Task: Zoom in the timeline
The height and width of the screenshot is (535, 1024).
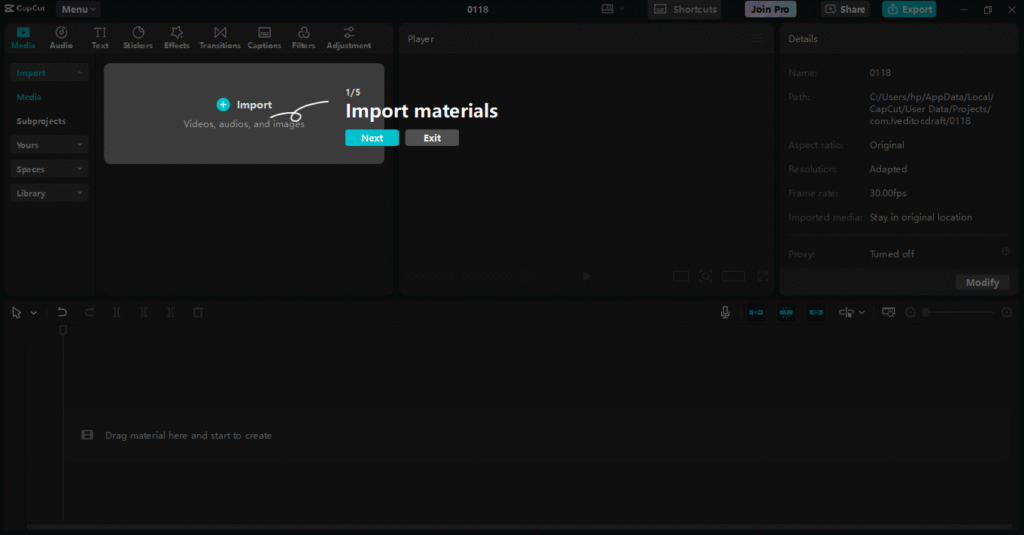Action: coord(1006,312)
